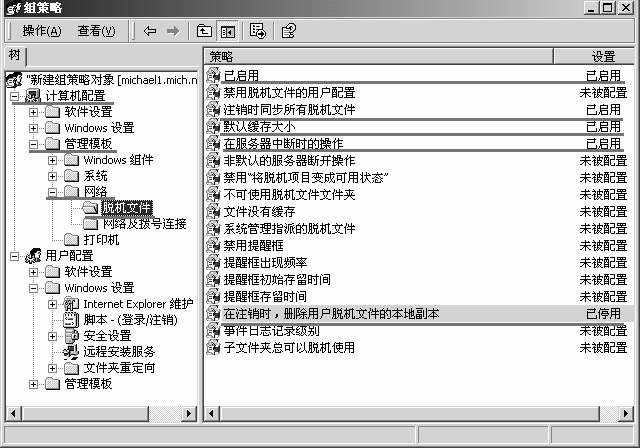The width and height of the screenshot is (640, 448).
Task: Select the 远程安装服务 tree item
Action: [x=119, y=352]
